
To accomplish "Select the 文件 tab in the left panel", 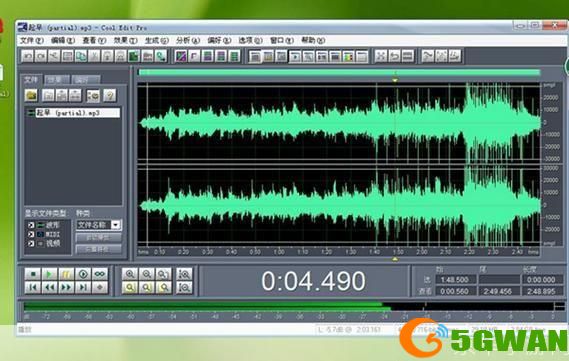I will click(31, 79).
